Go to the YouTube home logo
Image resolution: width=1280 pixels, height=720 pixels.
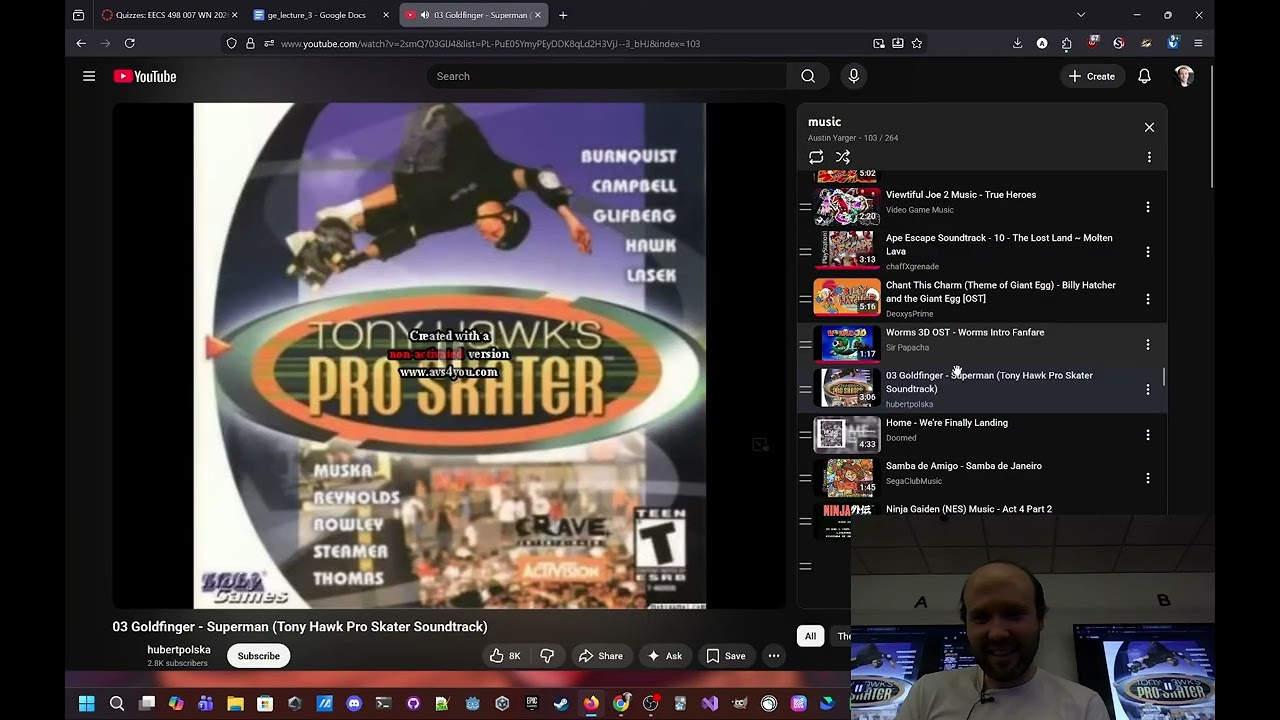click(x=145, y=76)
